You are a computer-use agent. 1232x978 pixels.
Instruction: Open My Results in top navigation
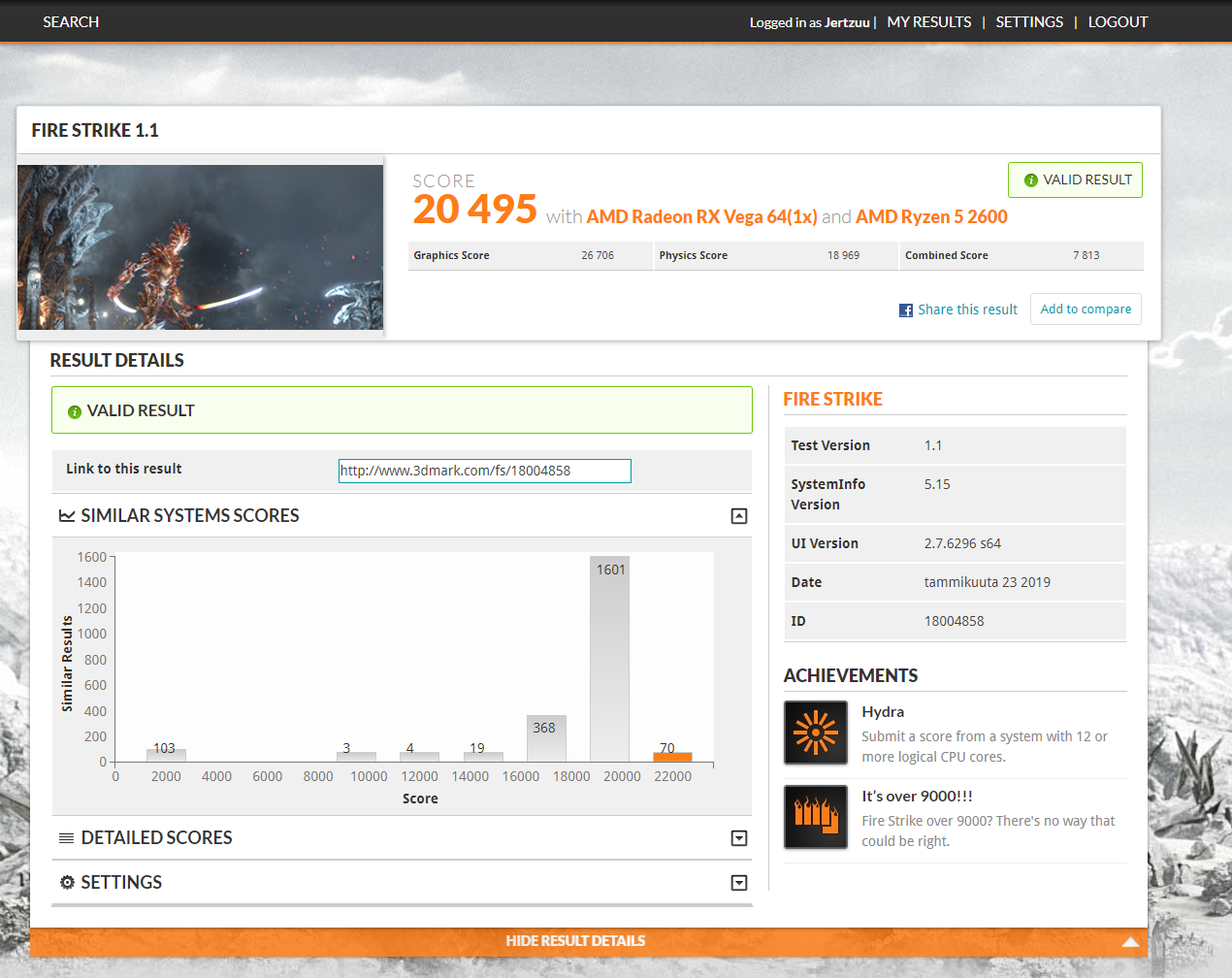[928, 22]
